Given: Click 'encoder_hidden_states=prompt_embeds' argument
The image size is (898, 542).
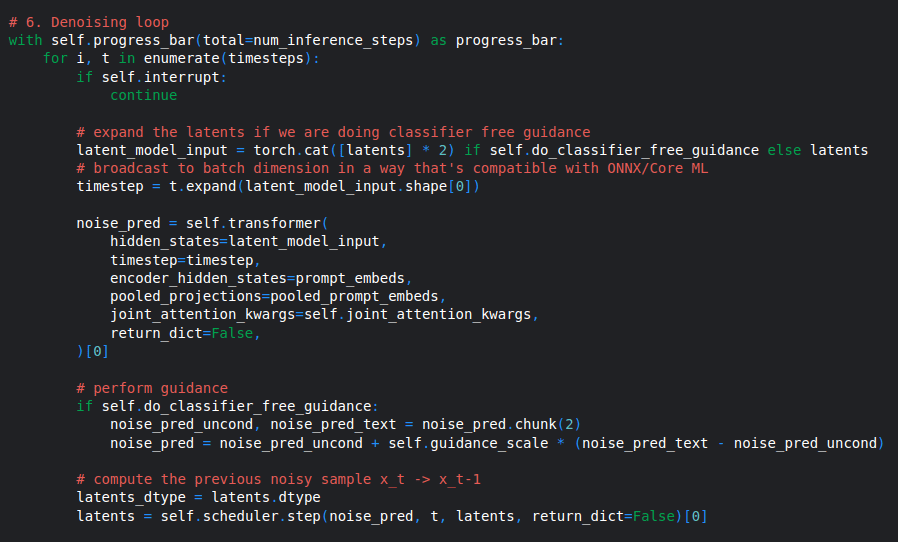Looking at the screenshot, I should 257,278.
